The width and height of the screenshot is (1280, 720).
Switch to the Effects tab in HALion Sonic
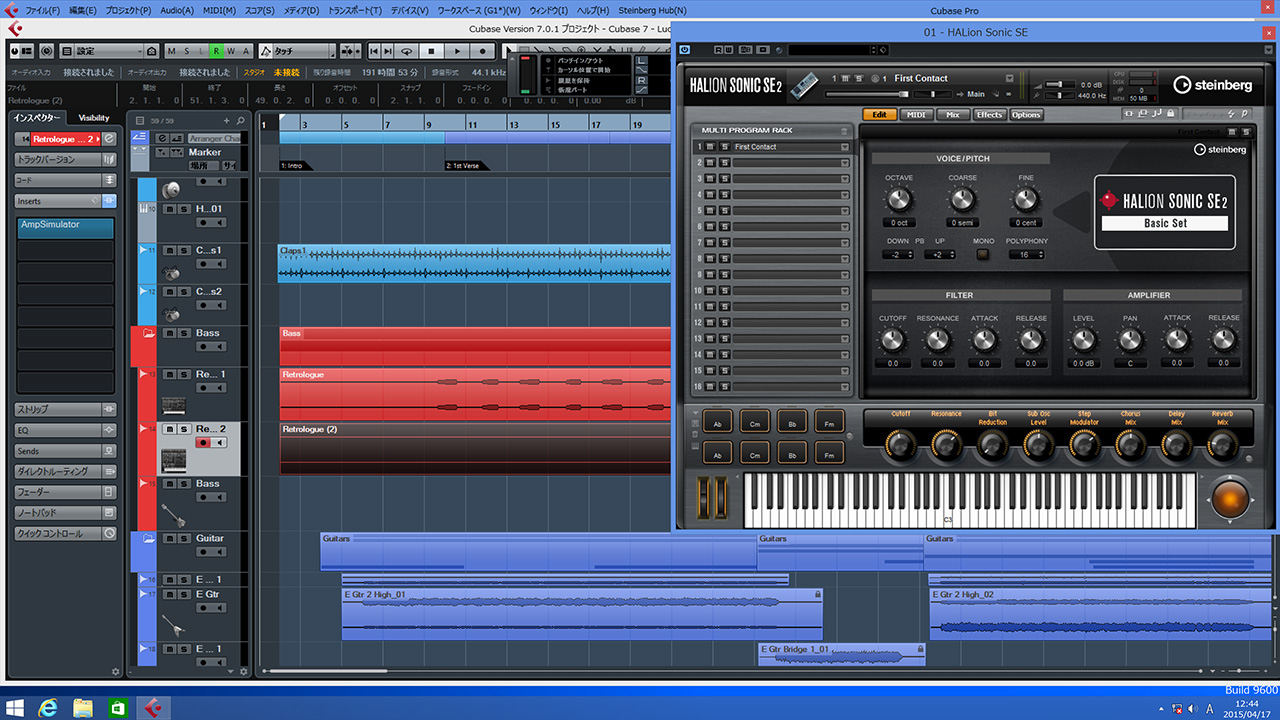989,115
